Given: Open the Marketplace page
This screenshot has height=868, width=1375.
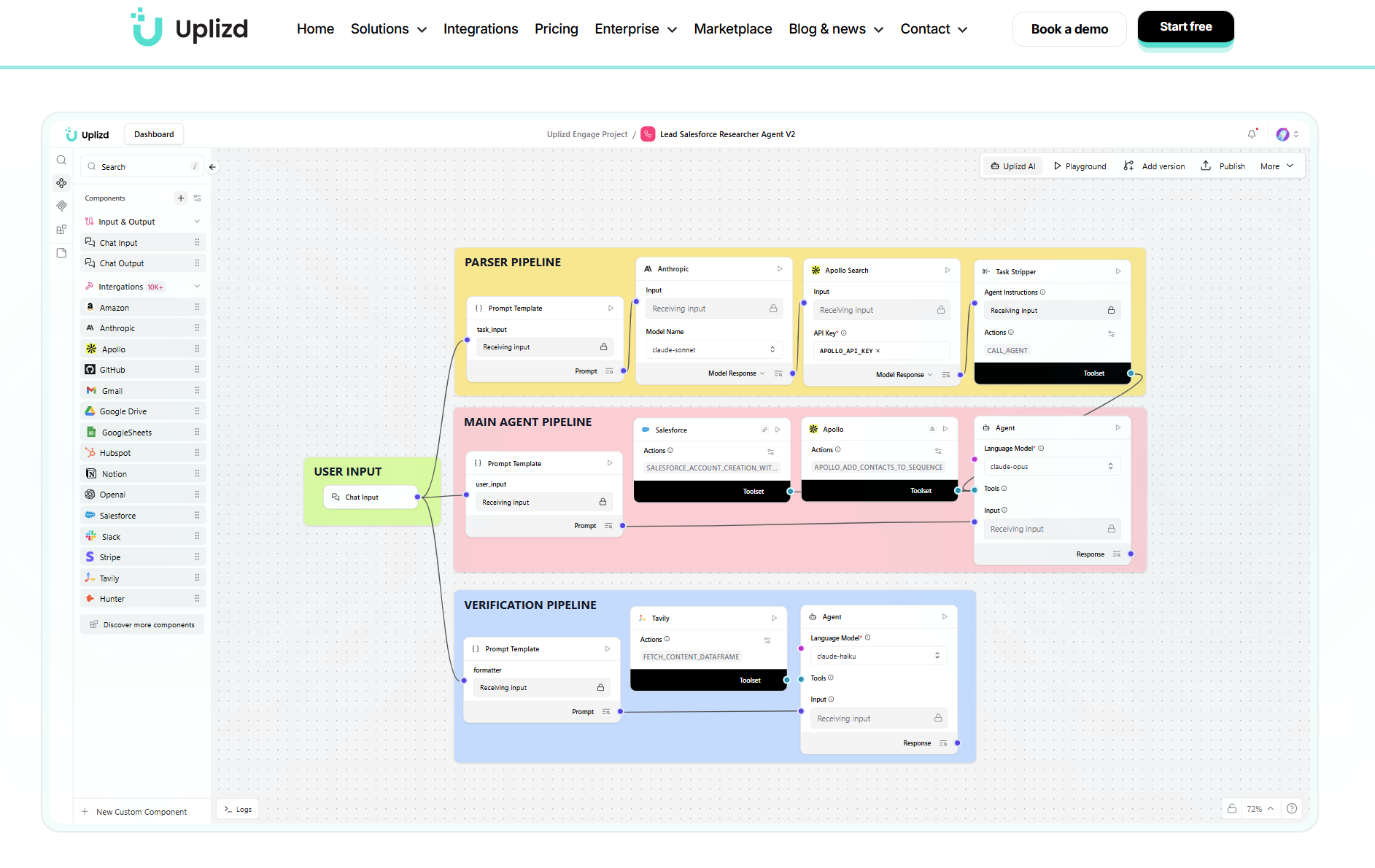Looking at the screenshot, I should [x=732, y=29].
